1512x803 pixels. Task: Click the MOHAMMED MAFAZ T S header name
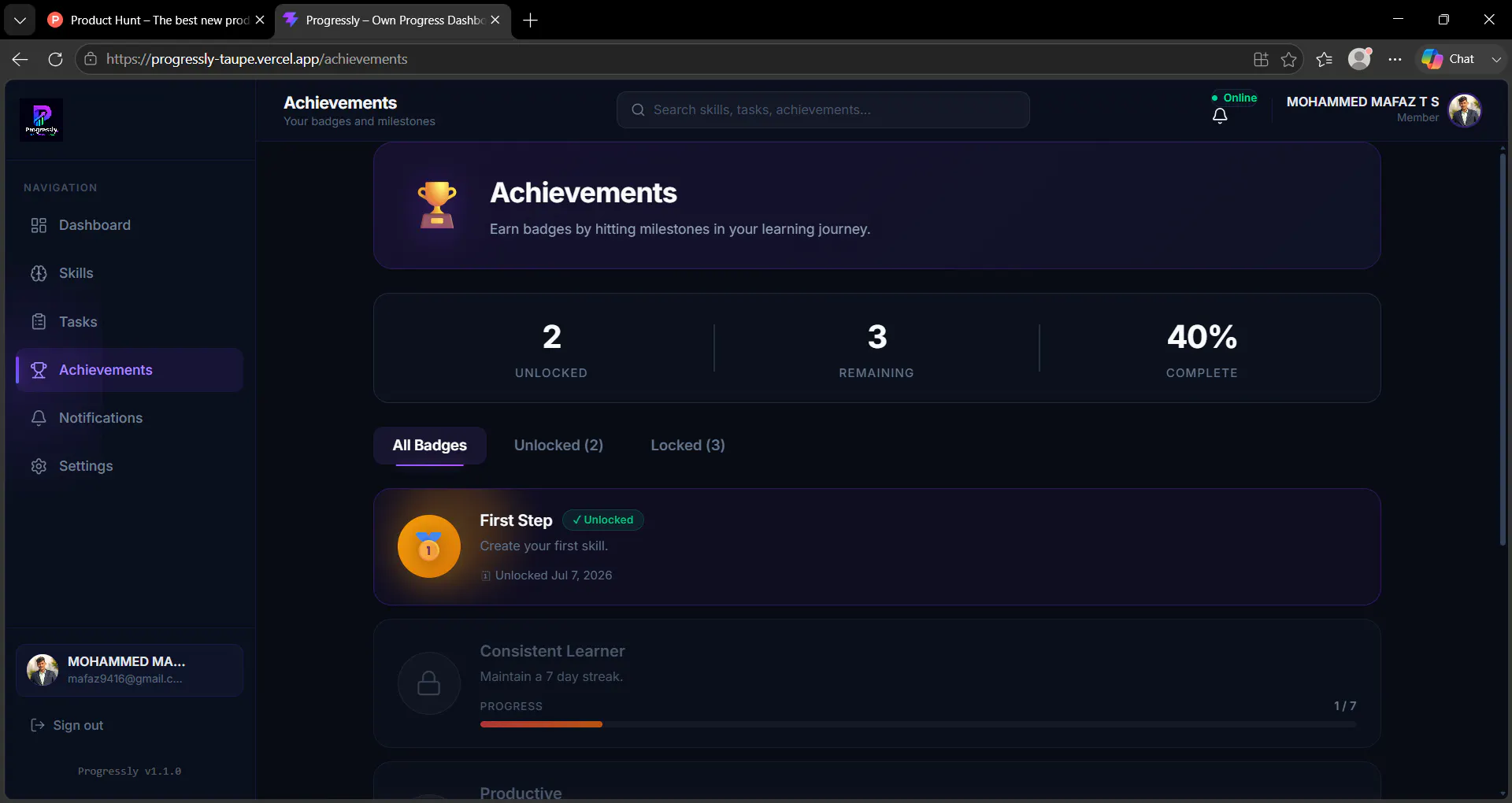(1362, 102)
